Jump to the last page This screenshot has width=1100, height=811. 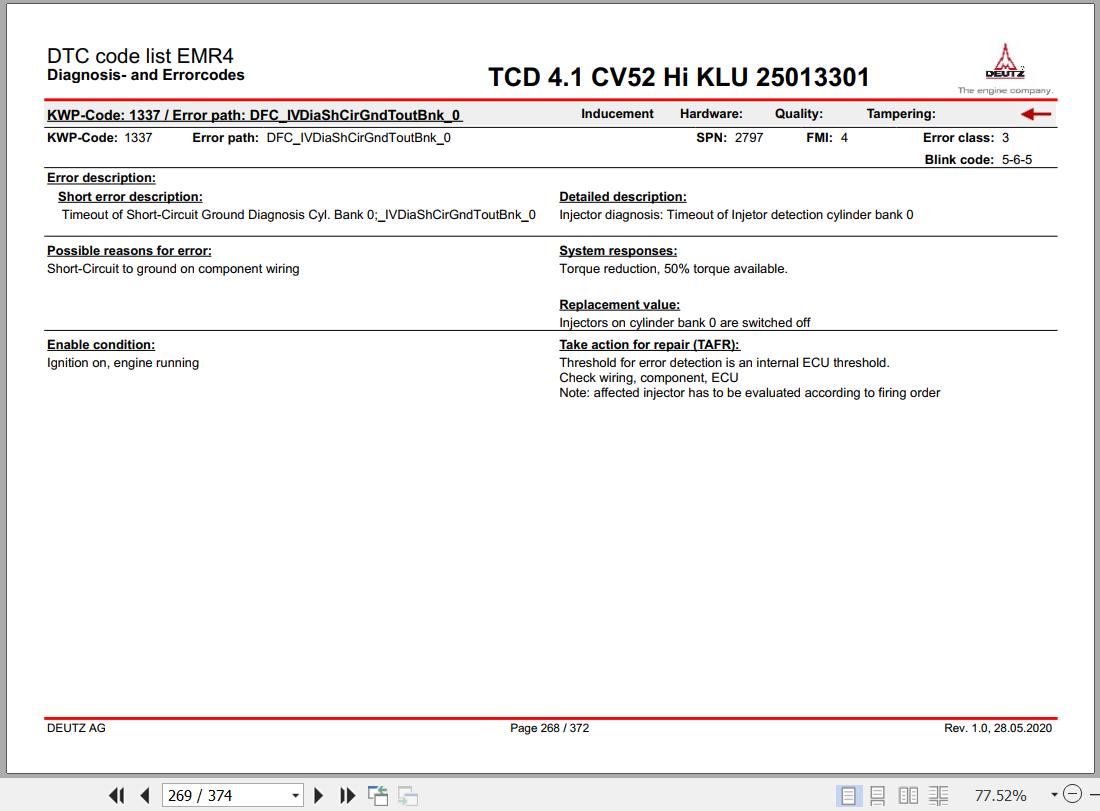(x=347, y=796)
